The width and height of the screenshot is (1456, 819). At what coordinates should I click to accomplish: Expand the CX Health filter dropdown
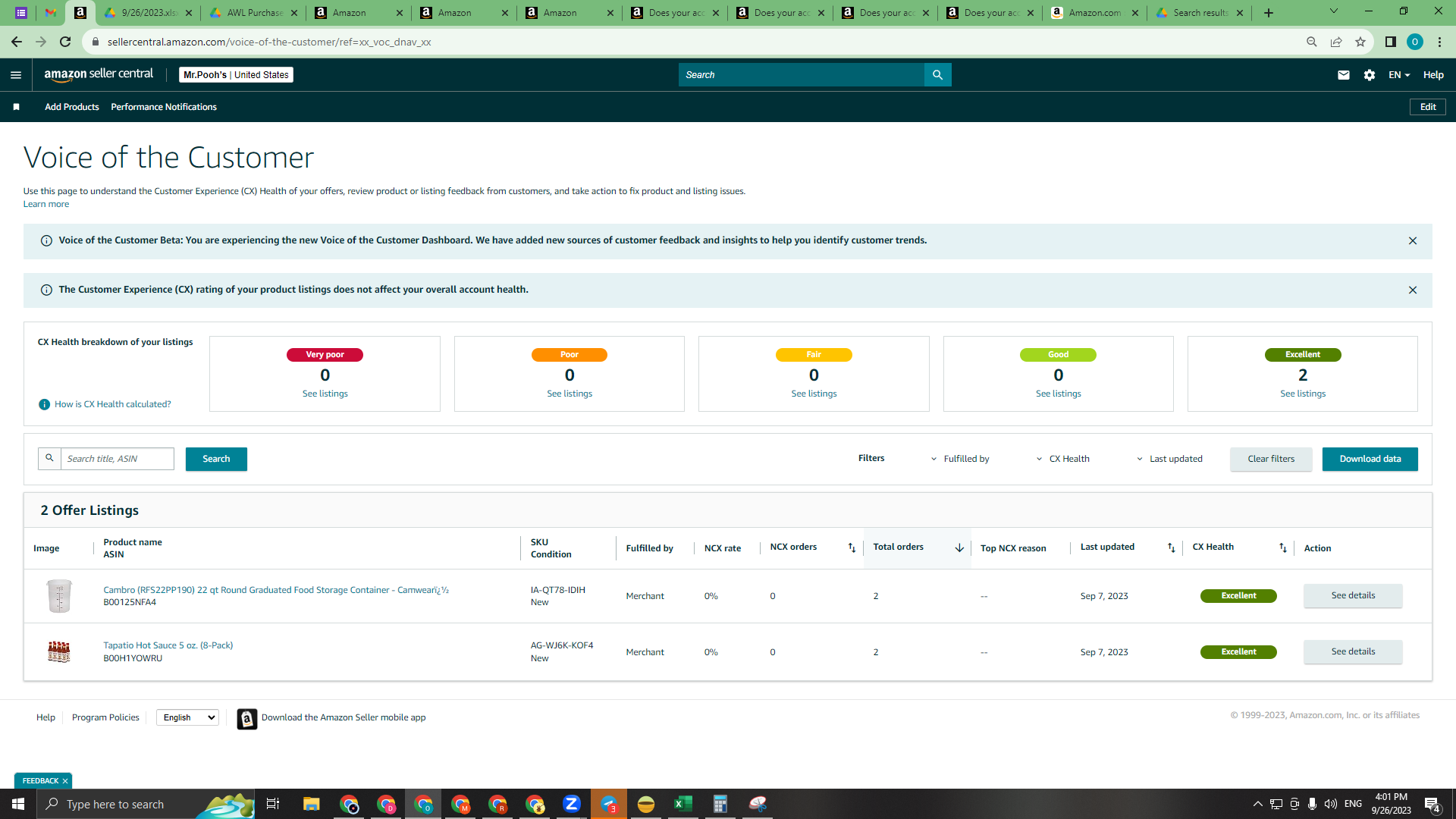(x=1063, y=459)
